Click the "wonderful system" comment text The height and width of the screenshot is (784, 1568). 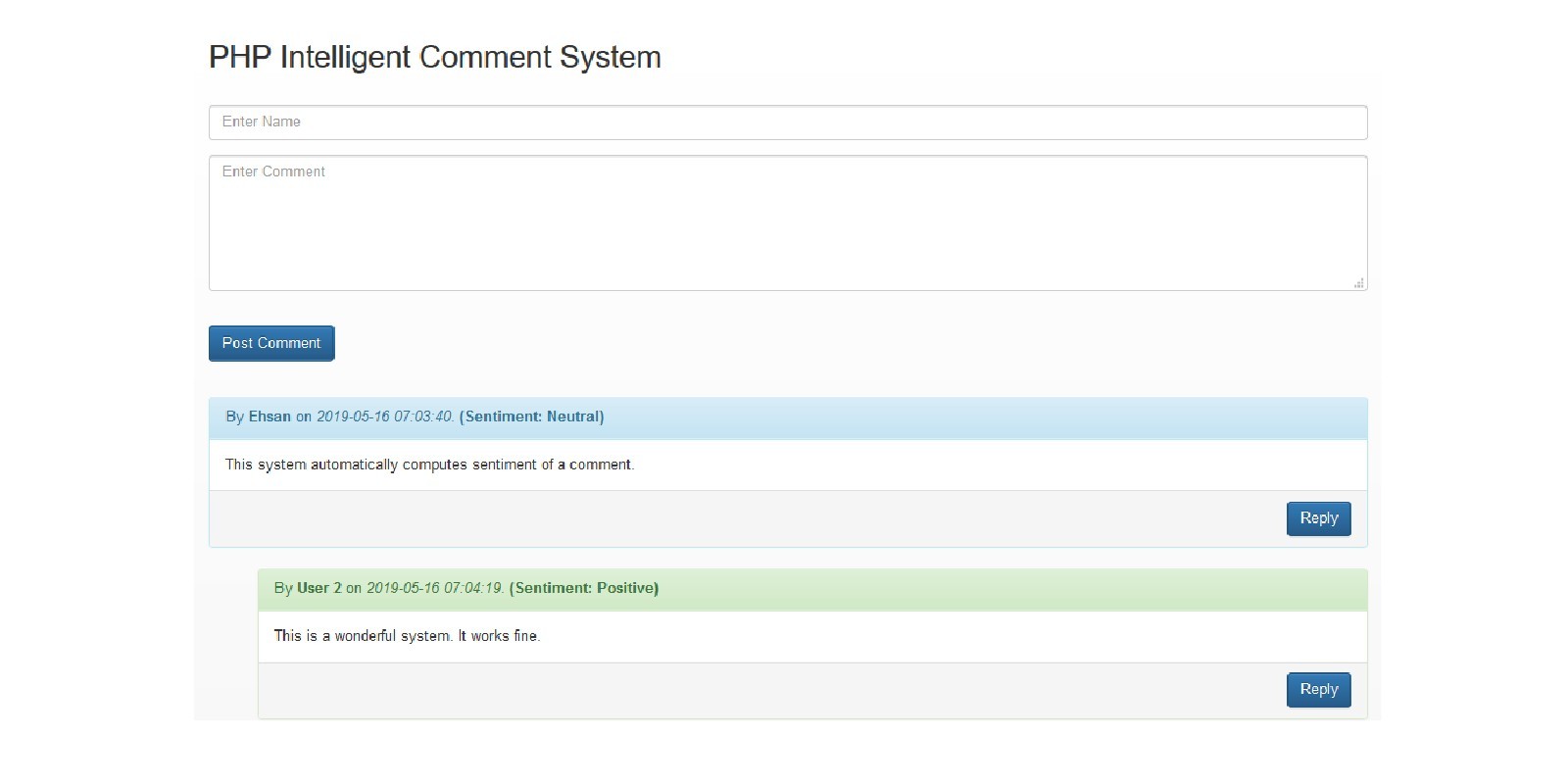[407, 636]
